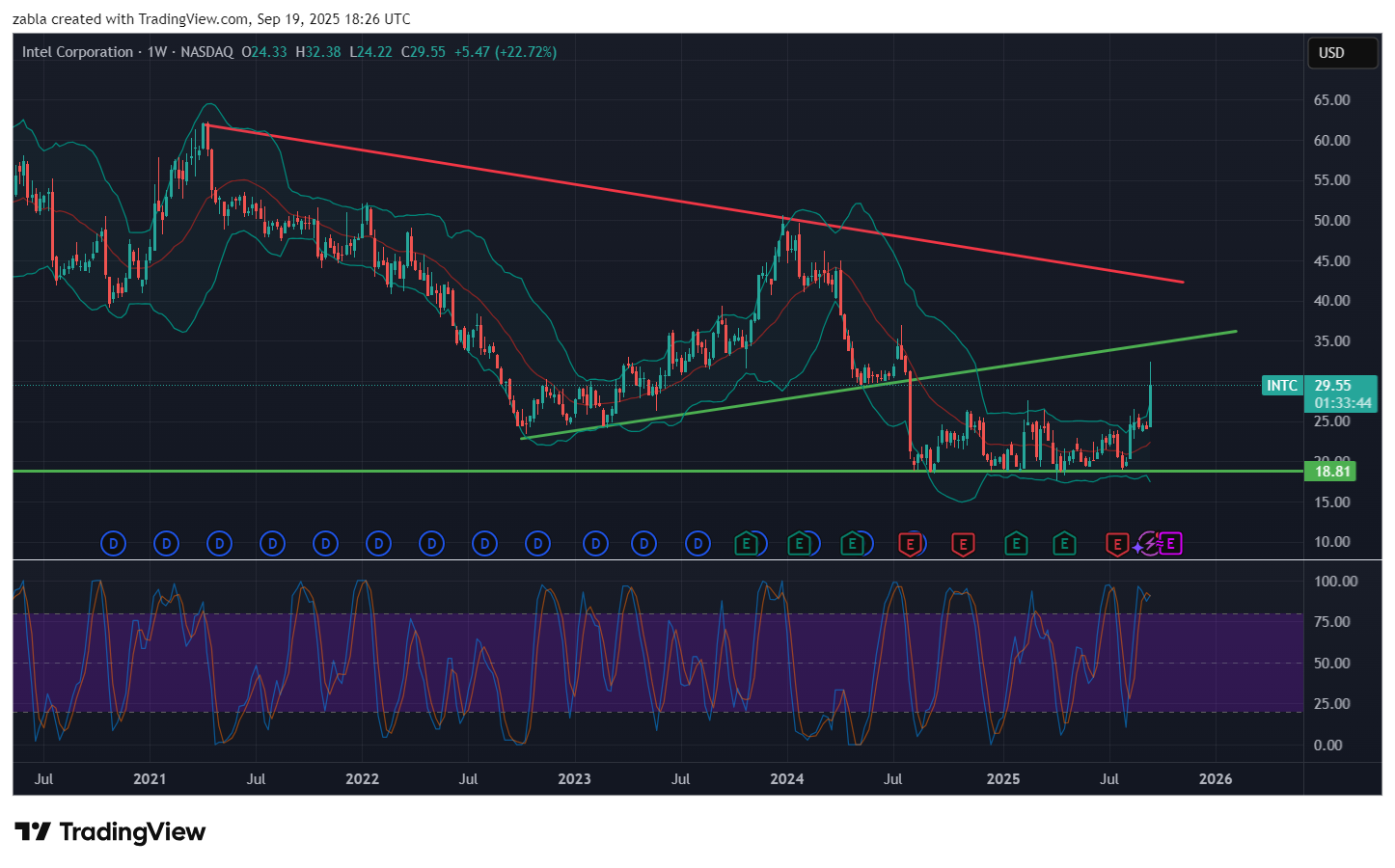The width and height of the screenshot is (1395, 868).
Task: Open the red earnings marker for July 2025
Action: tap(1117, 545)
